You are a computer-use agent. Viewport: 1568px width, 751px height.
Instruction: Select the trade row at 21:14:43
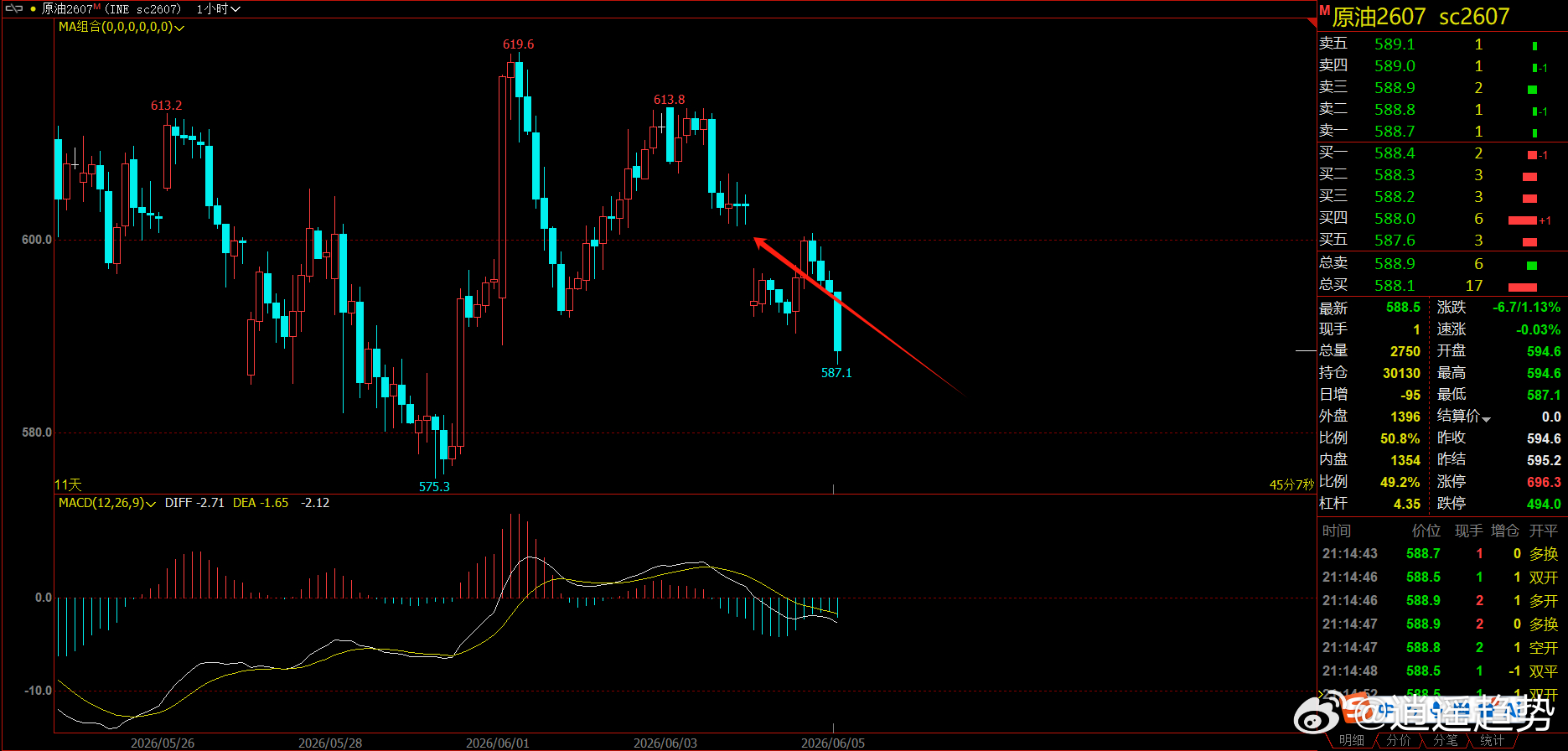pos(1440,554)
